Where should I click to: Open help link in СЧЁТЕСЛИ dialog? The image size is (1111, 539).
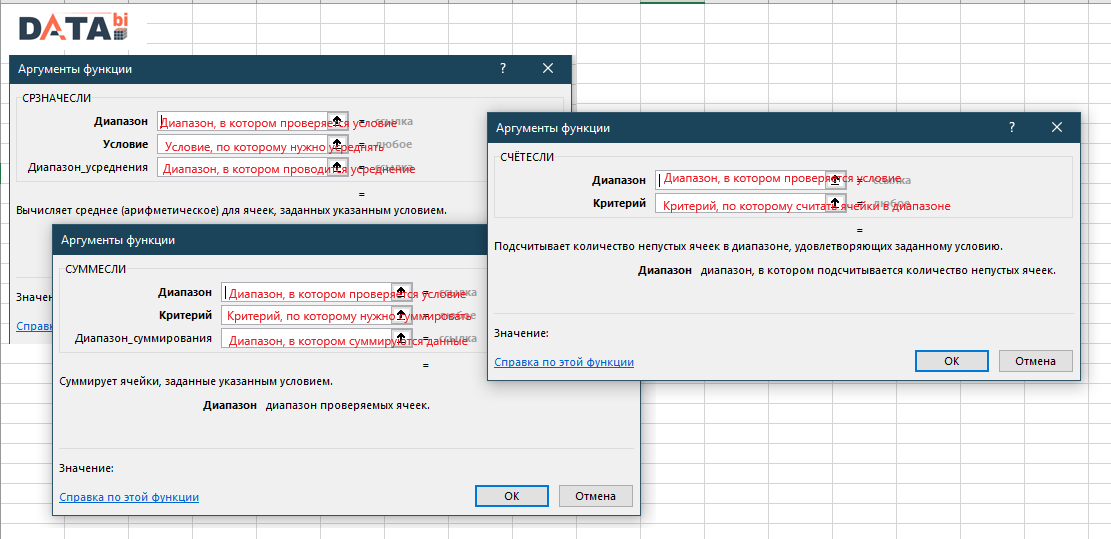(564, 362)
